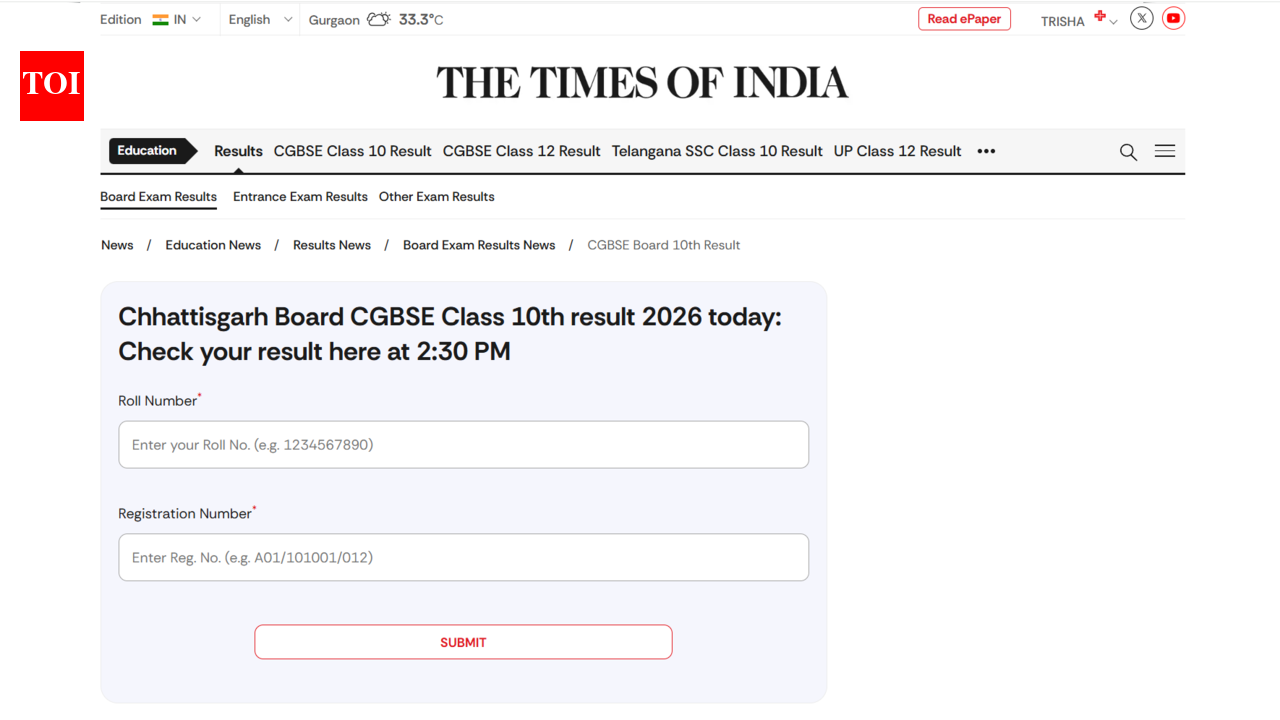This screenshot has width=1280, height=720.
Task: Select the CGBSE Class 12 Result menu item
Action: pyautogui.click(x=521, y=151)
